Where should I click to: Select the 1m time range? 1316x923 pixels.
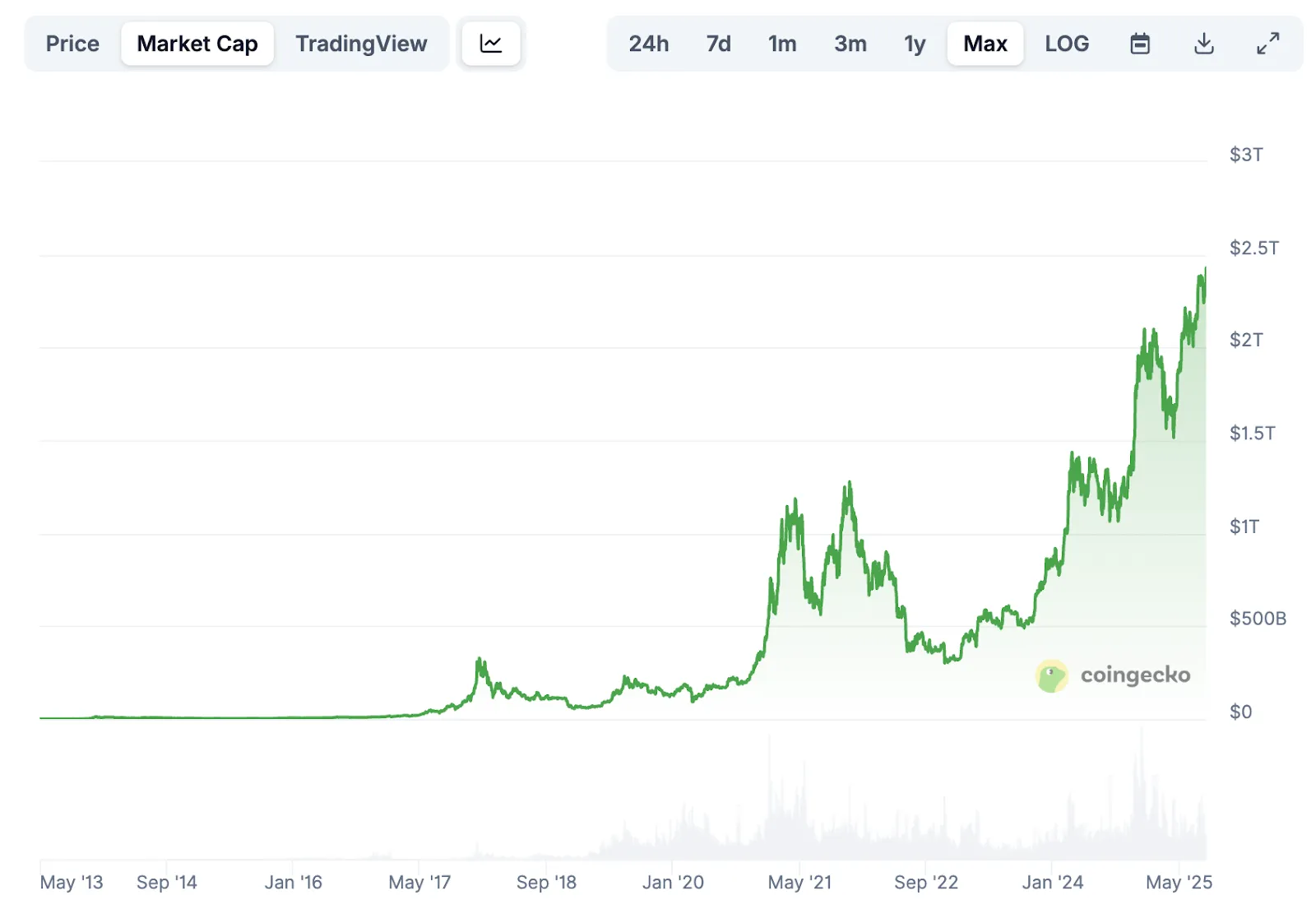[781, 44]
